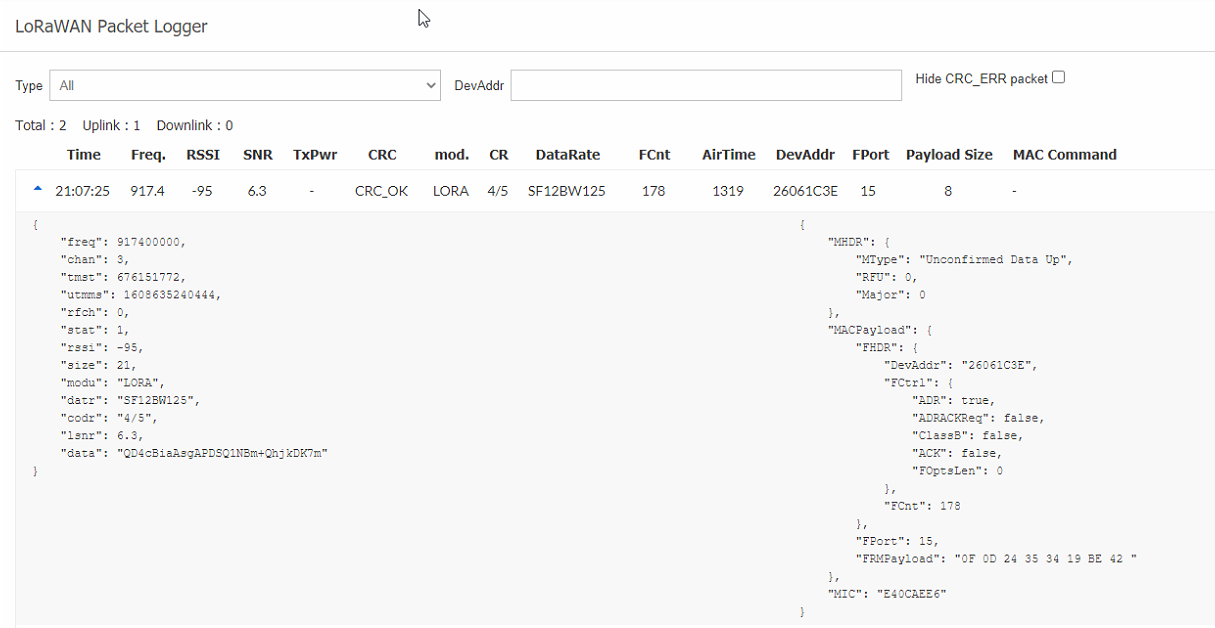Image resolution: width=1215 pixels, height=628 pixels.
Task: Click the DataRate column header
Action: click(568, 155)
